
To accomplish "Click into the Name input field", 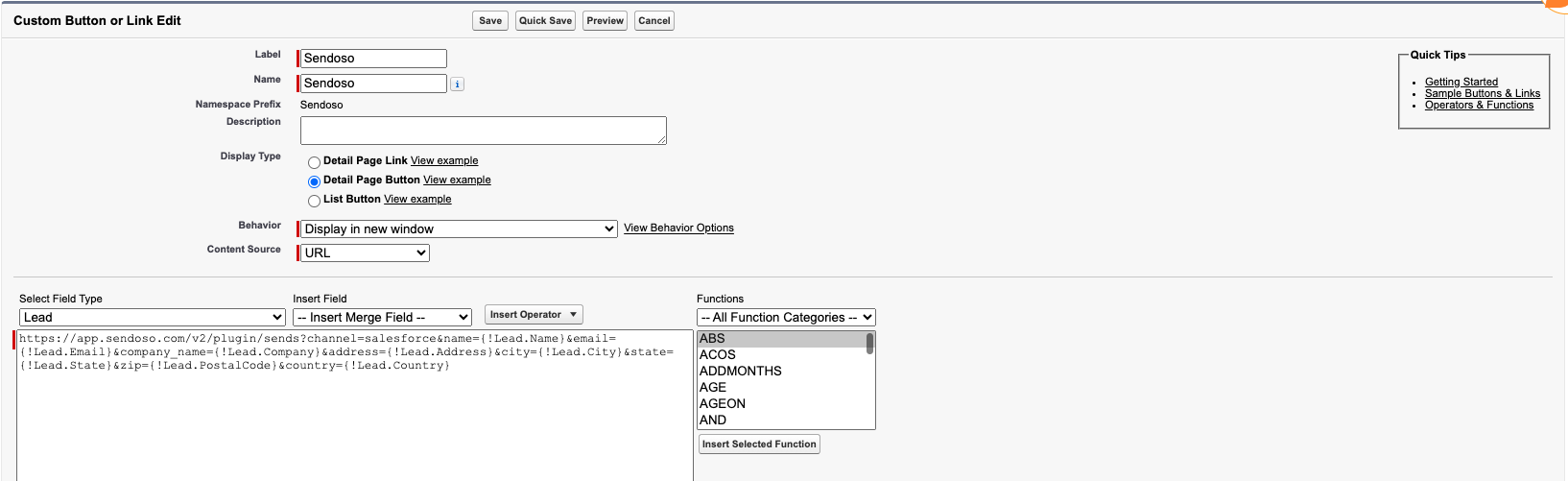I will pos(373,84).
